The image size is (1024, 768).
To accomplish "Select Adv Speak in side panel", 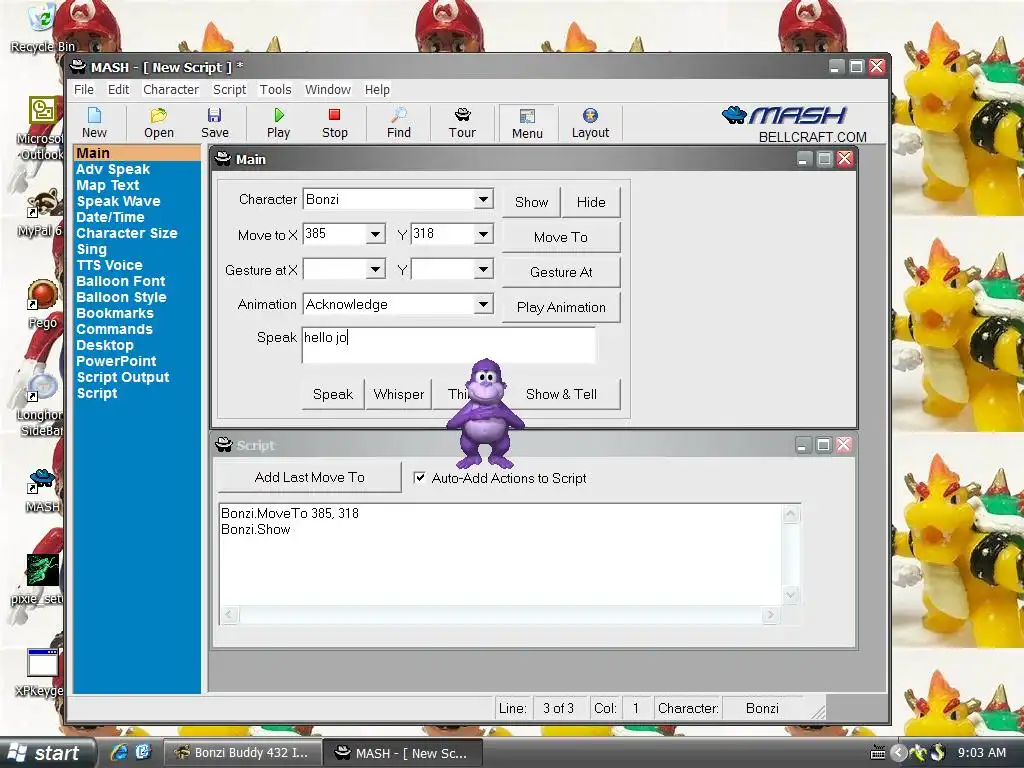I will 113,169.
